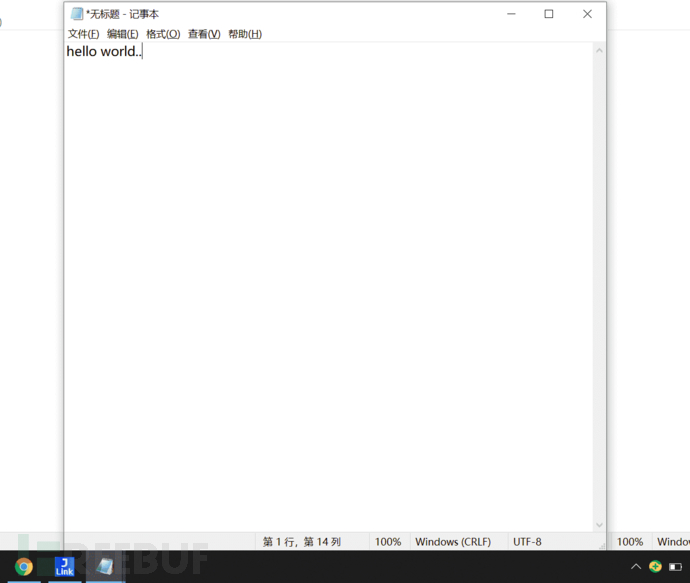The width and height of the screenshot is (690, 583).
Task: Click the scroll down arrow in Notepad
Action: [599, 524]
